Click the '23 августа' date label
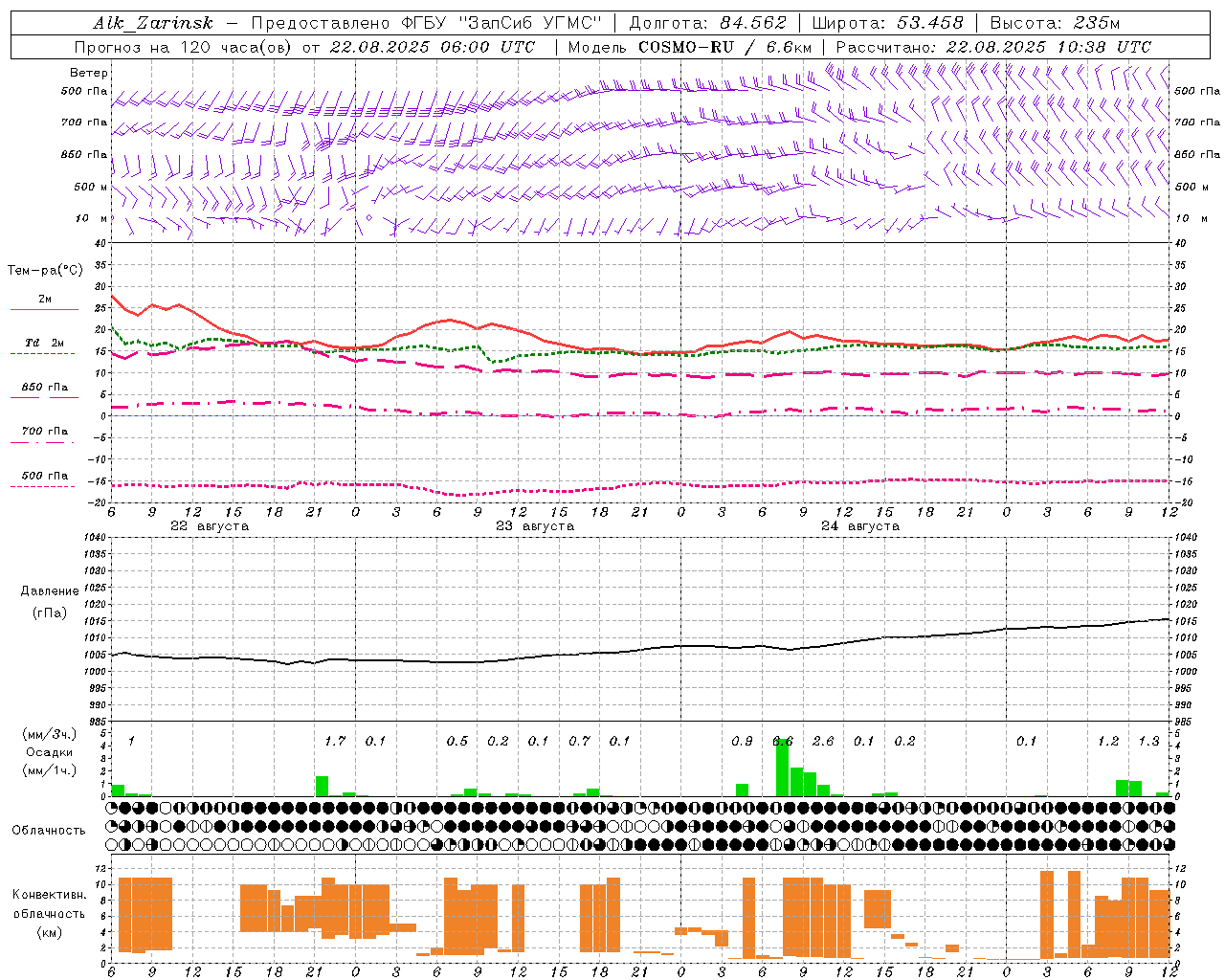This screenshot has width=1225, height=980. pyautogui.click(x=535, y=526)
